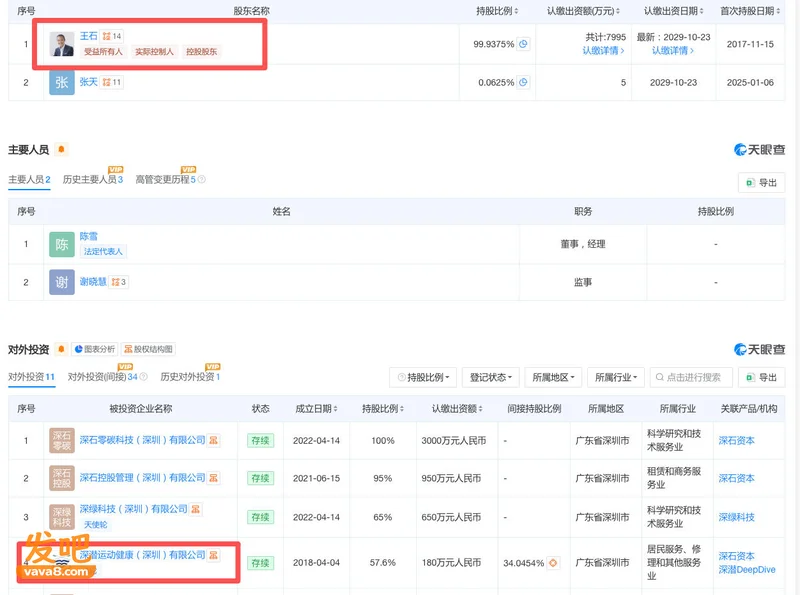Click 张天's blue avatar tile
The image size is (800, 595).
pyautogui.click(x=62, y=82)
